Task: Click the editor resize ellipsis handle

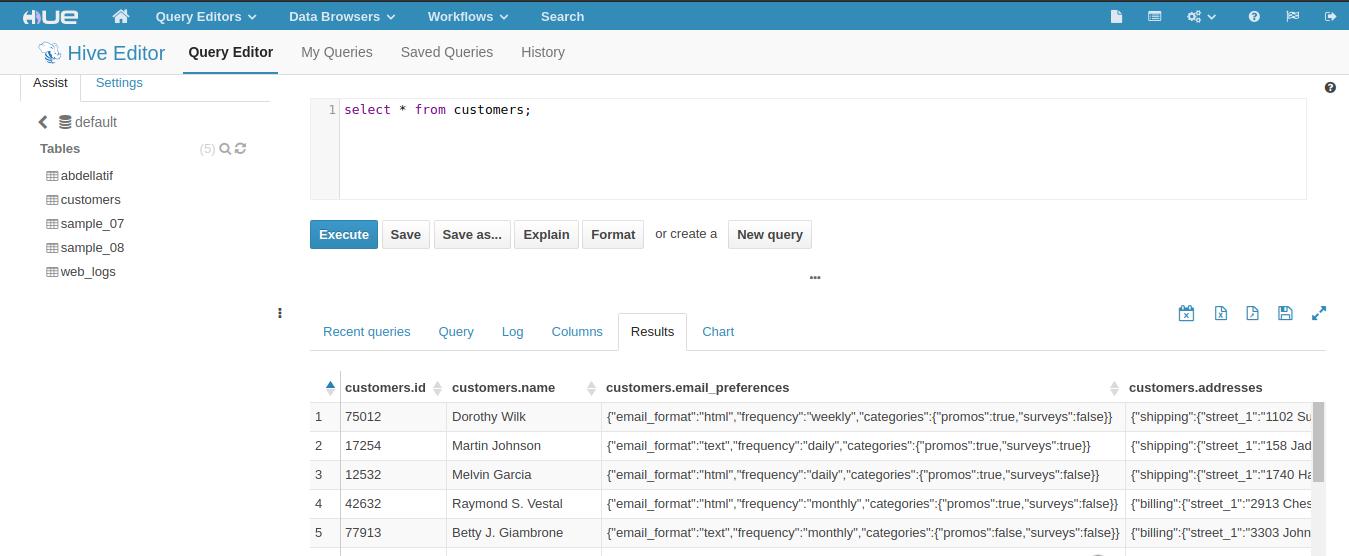Action: coord(815,277)
